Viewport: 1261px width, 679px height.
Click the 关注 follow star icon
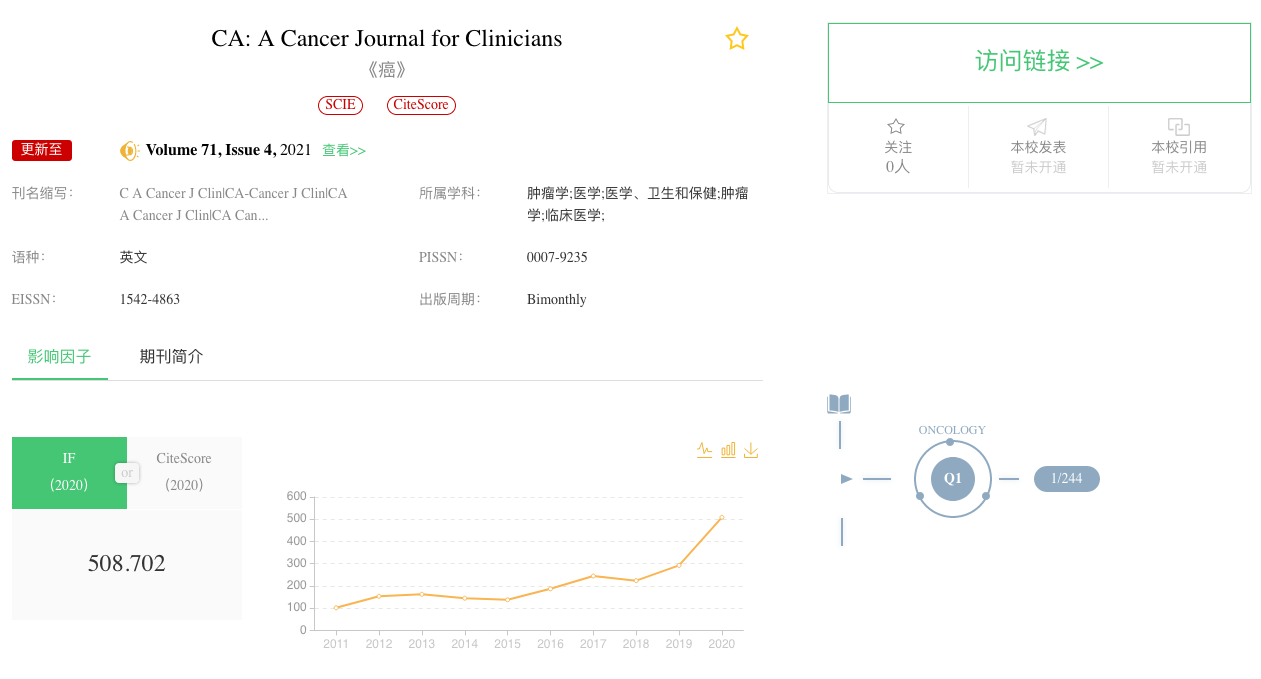(896, 127)
